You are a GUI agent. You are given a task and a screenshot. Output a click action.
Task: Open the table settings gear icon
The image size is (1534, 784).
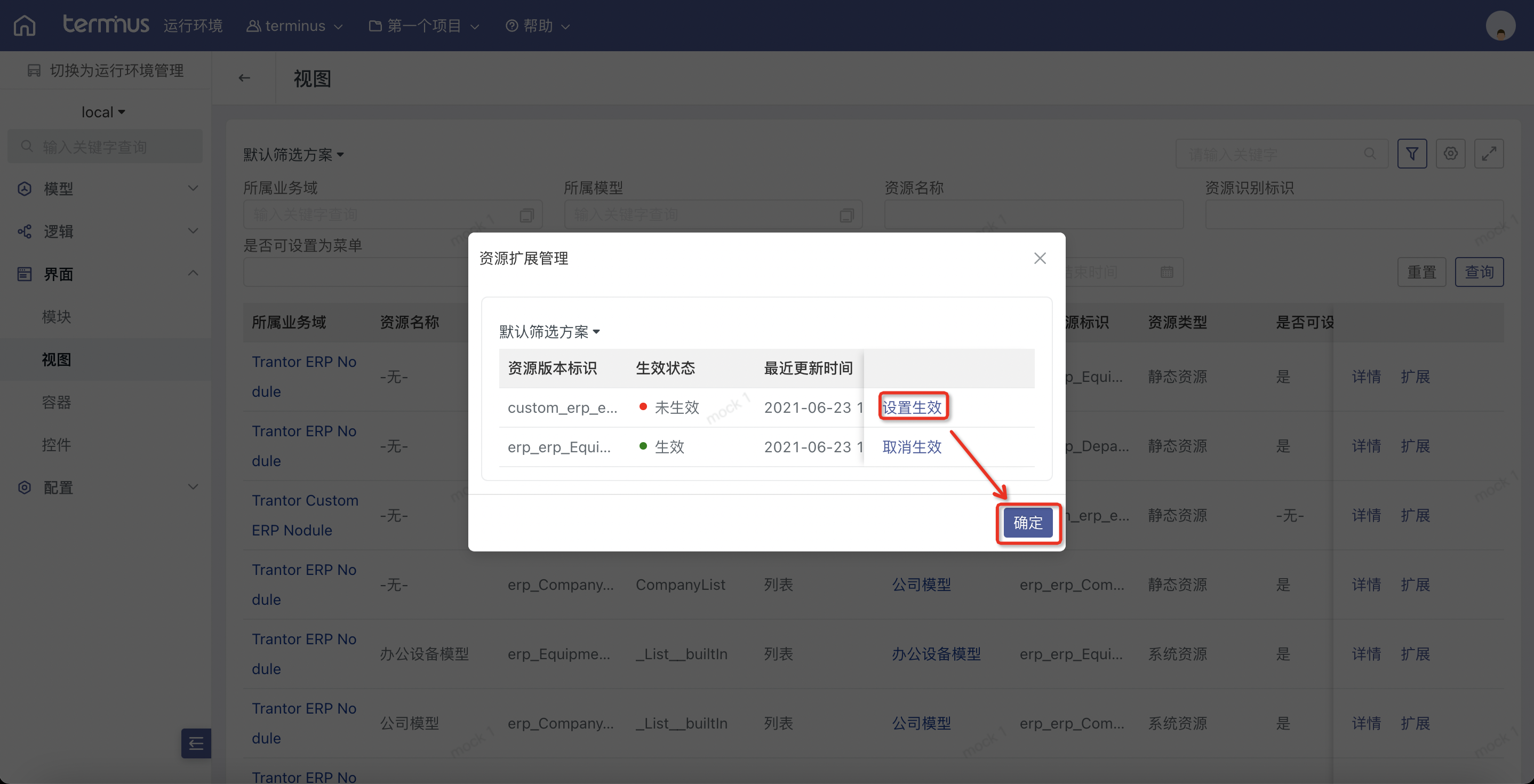point(1450,154)
